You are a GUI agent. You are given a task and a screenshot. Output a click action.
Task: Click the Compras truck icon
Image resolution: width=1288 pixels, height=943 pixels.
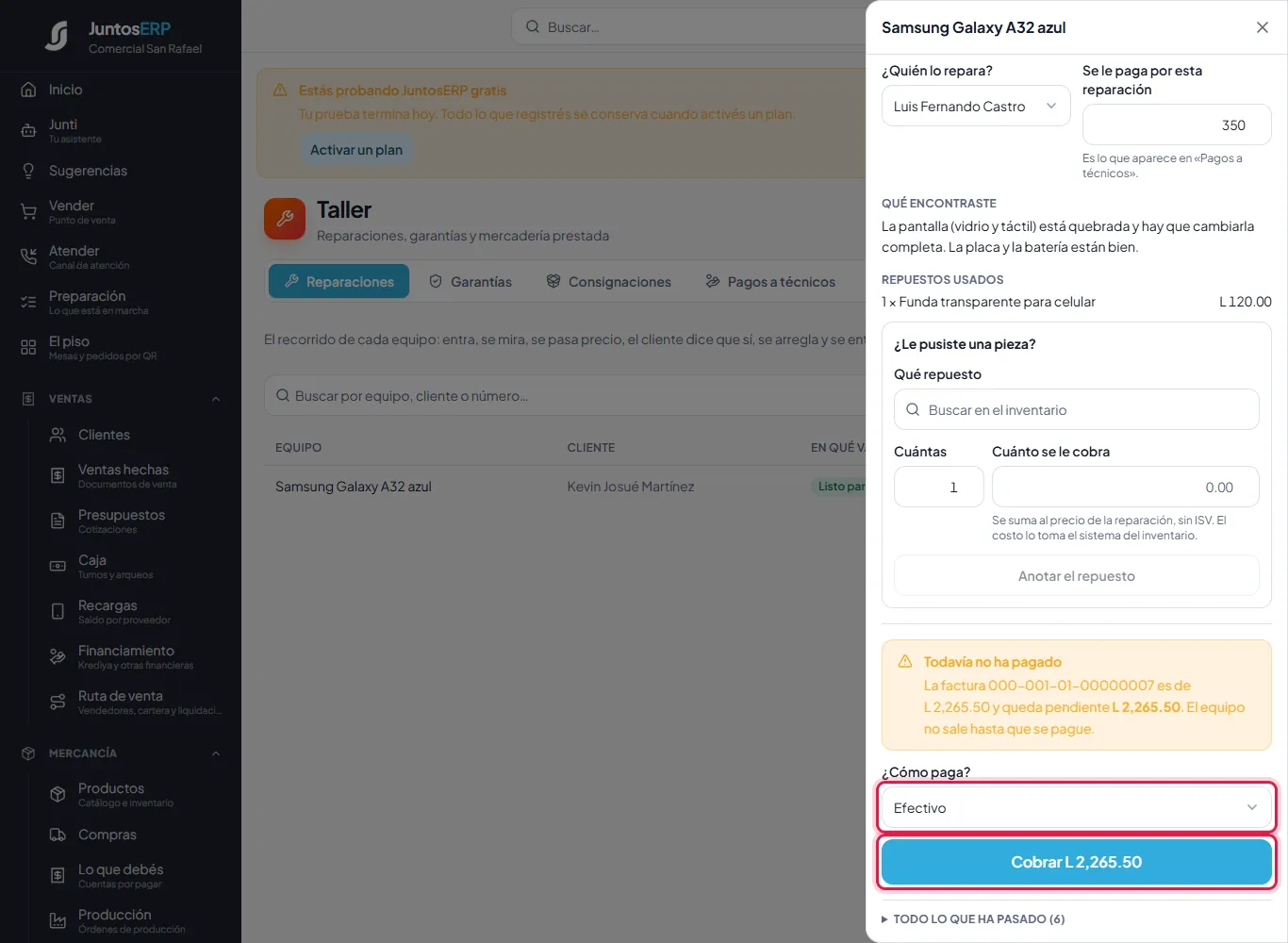[x=58, y=835]
